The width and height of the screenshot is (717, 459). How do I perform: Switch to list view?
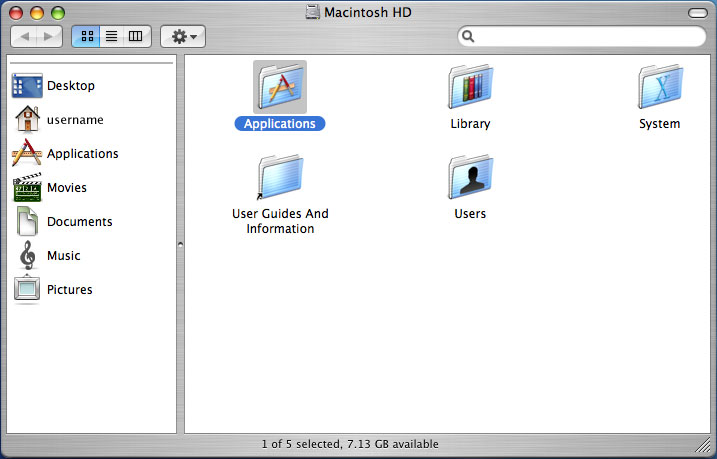click(x=111, y=36)
